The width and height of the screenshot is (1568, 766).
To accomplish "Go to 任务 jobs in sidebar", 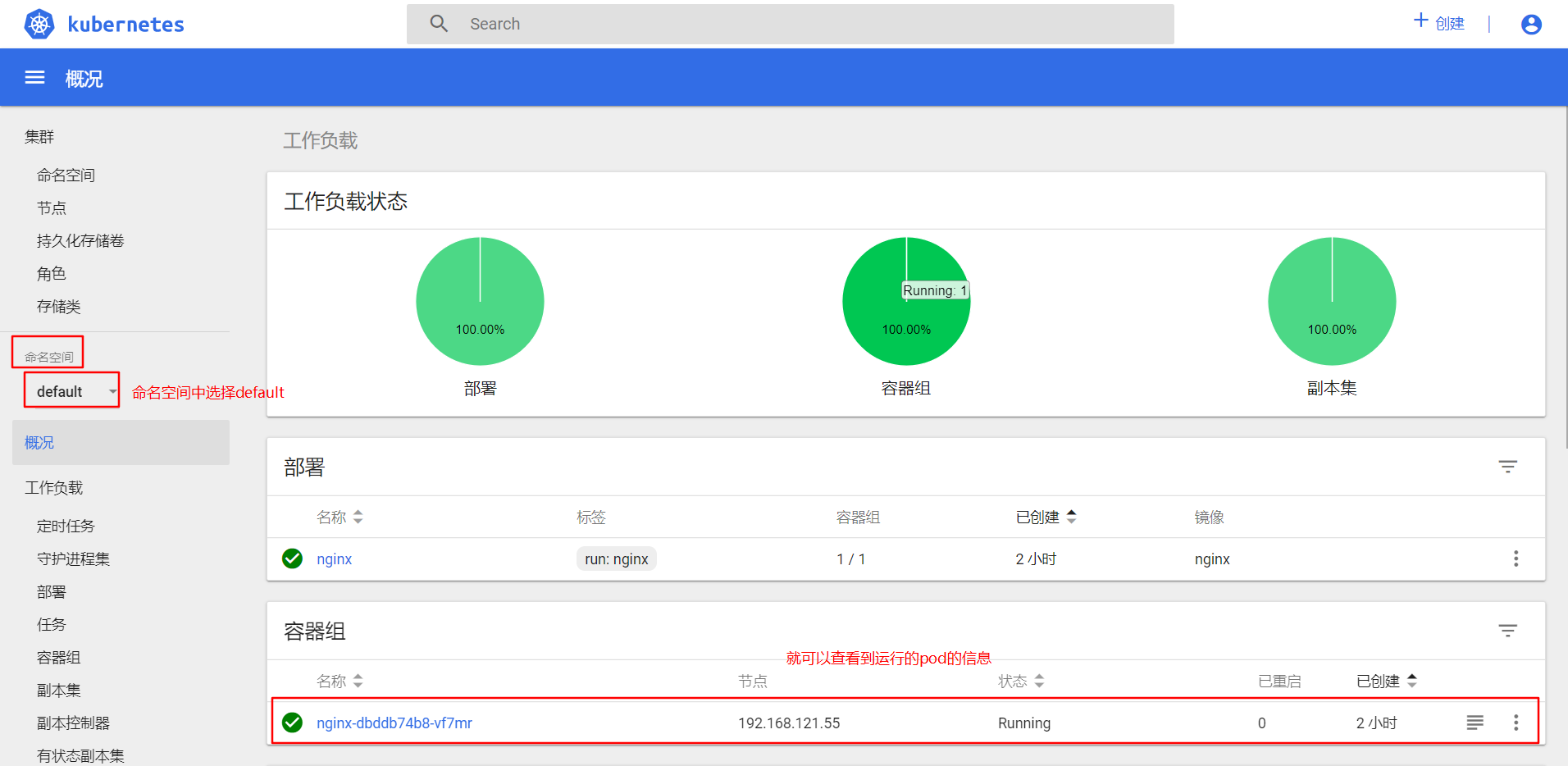I will coord(52,625).
